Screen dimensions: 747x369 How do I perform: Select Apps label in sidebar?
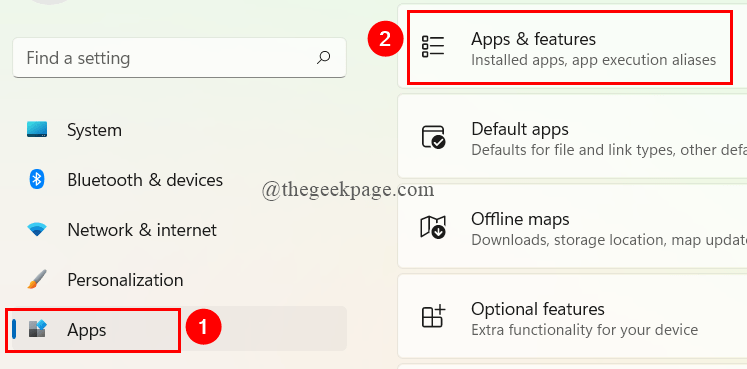[87, 330]
